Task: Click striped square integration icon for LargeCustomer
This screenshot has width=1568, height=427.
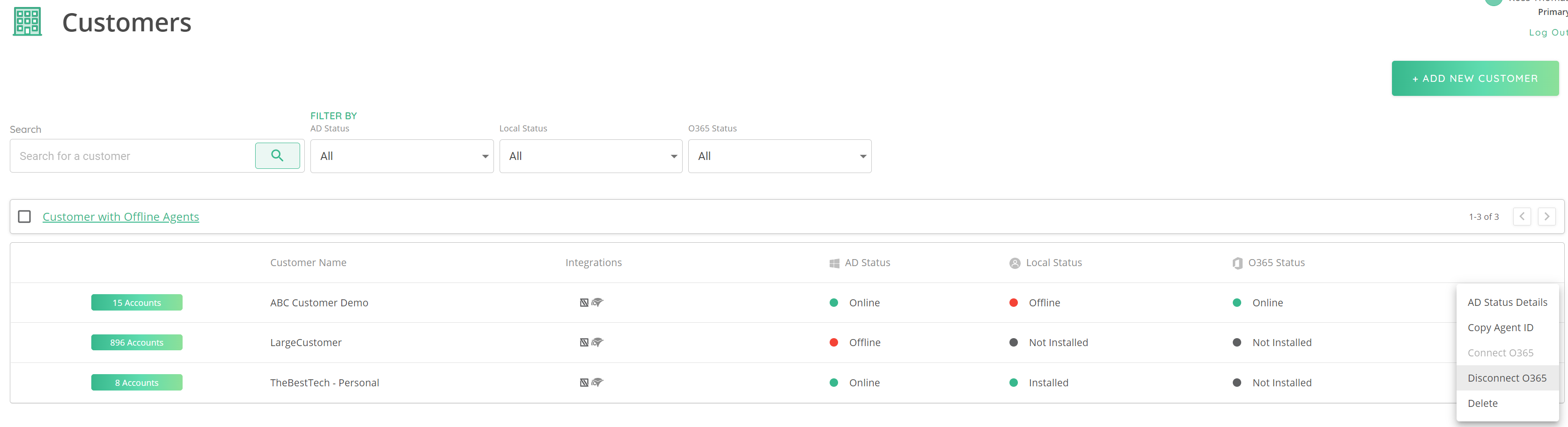Action: 584,342
